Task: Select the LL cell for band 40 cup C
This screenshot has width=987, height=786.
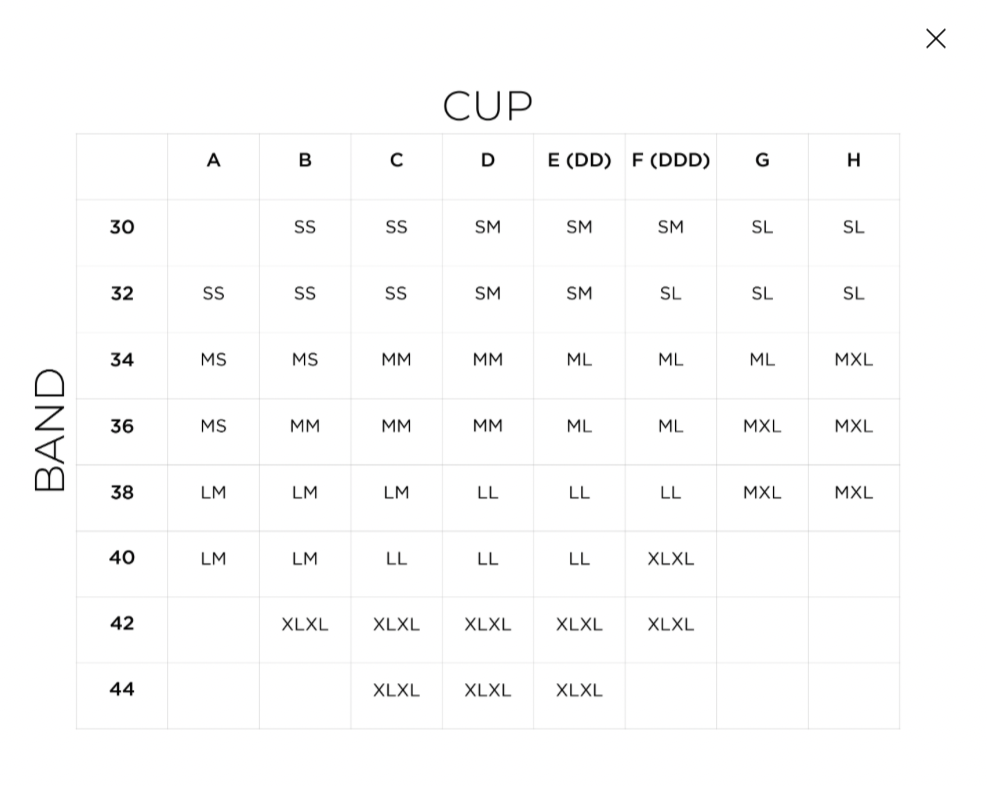Action: coord(396,558)
